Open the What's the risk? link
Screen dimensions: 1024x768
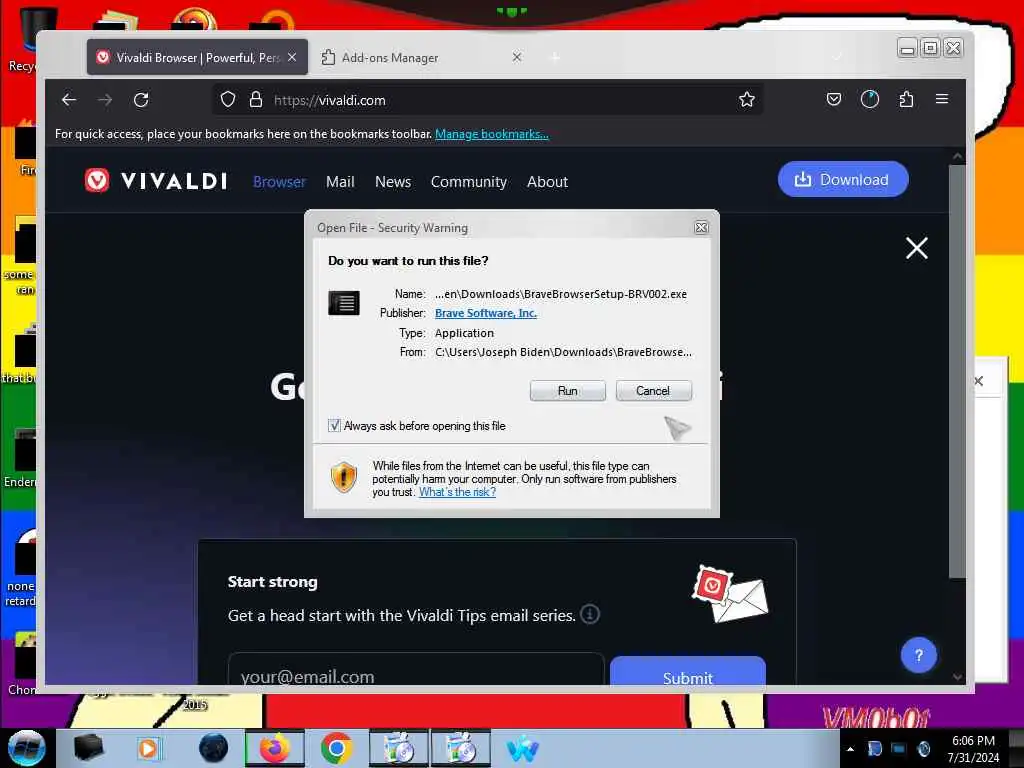coord(457,492)
